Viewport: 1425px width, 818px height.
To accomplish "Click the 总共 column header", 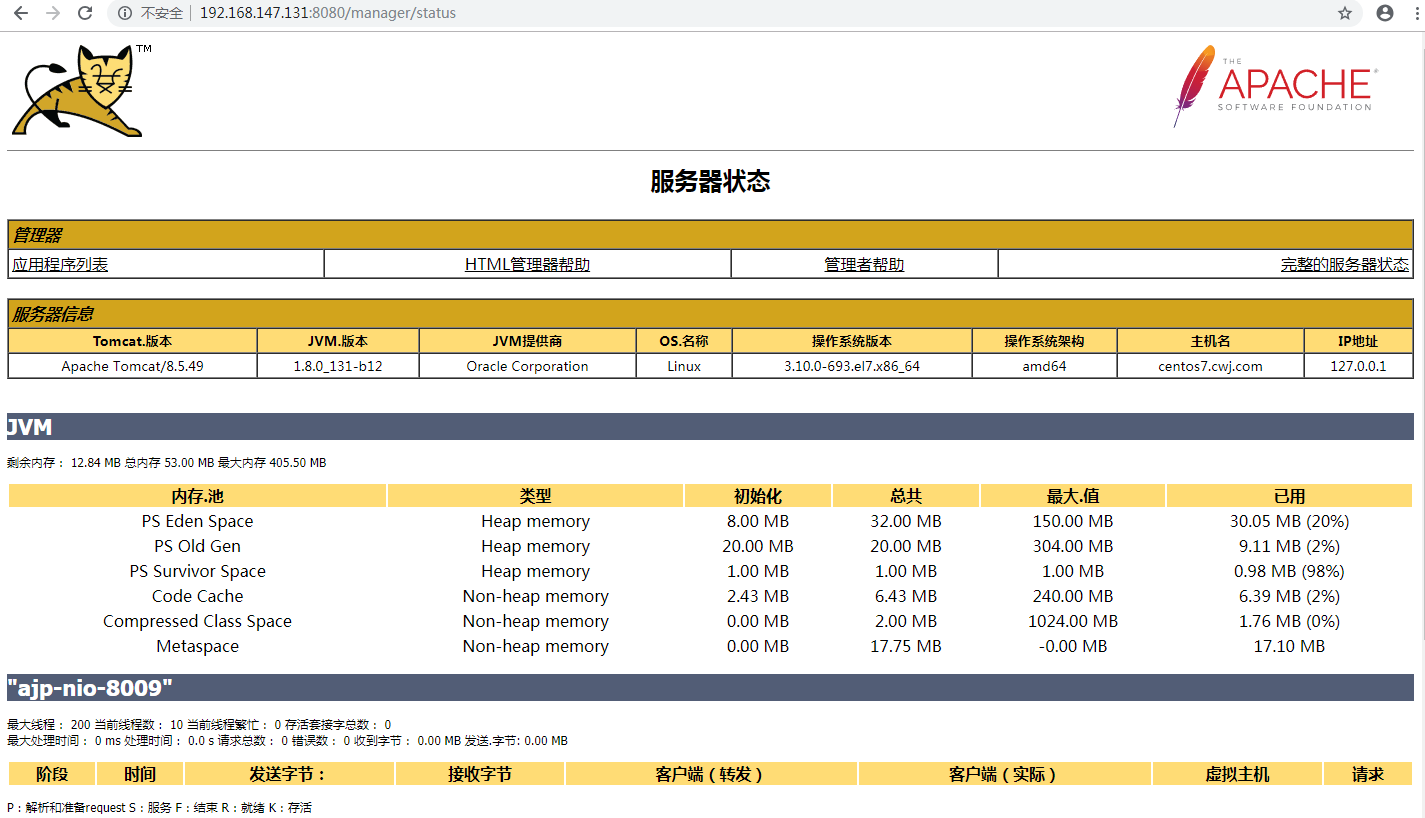I will 906,496.
